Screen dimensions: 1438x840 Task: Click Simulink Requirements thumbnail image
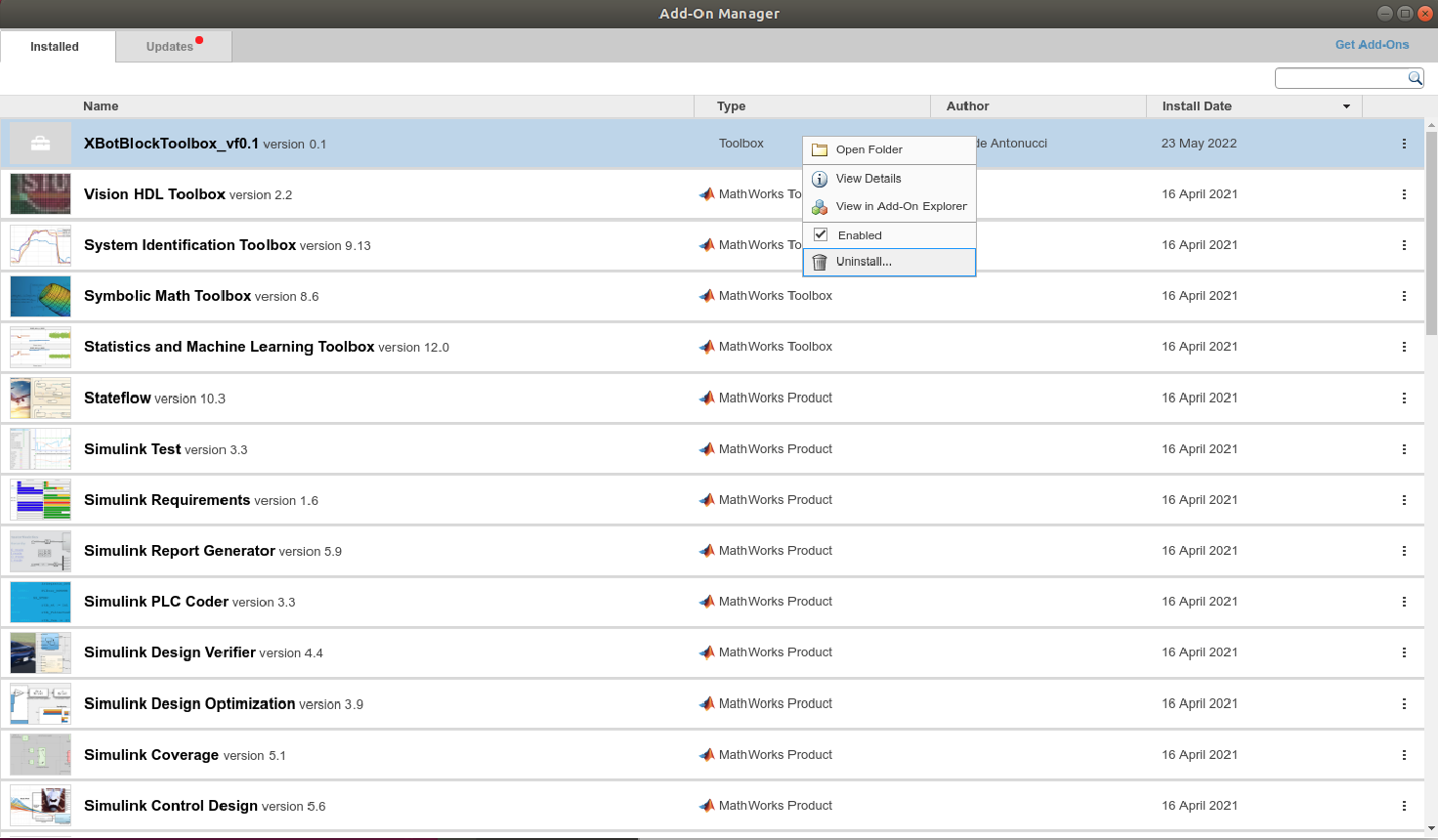40,500
